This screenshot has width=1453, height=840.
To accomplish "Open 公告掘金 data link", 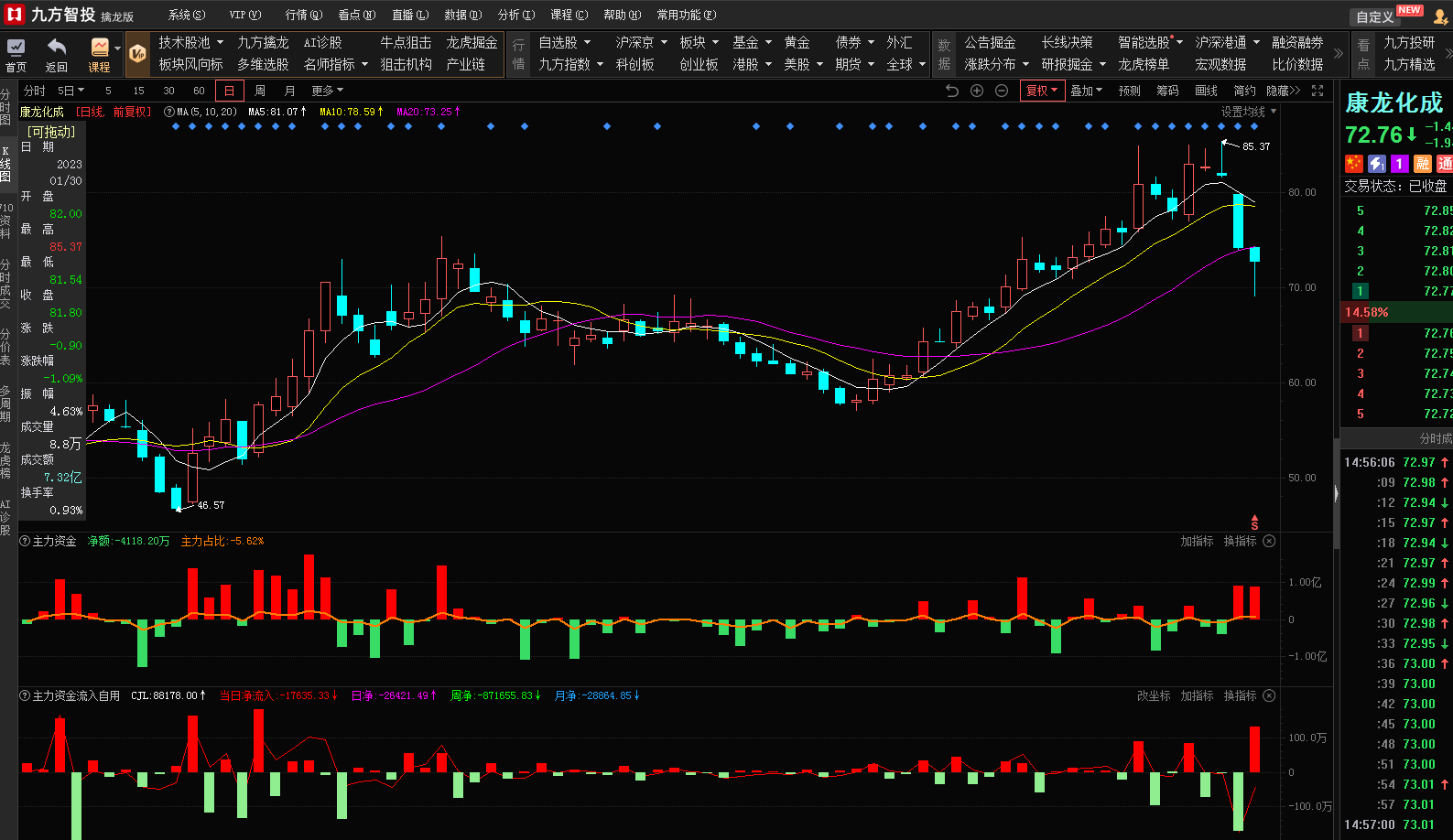I will tap(990, 42).
